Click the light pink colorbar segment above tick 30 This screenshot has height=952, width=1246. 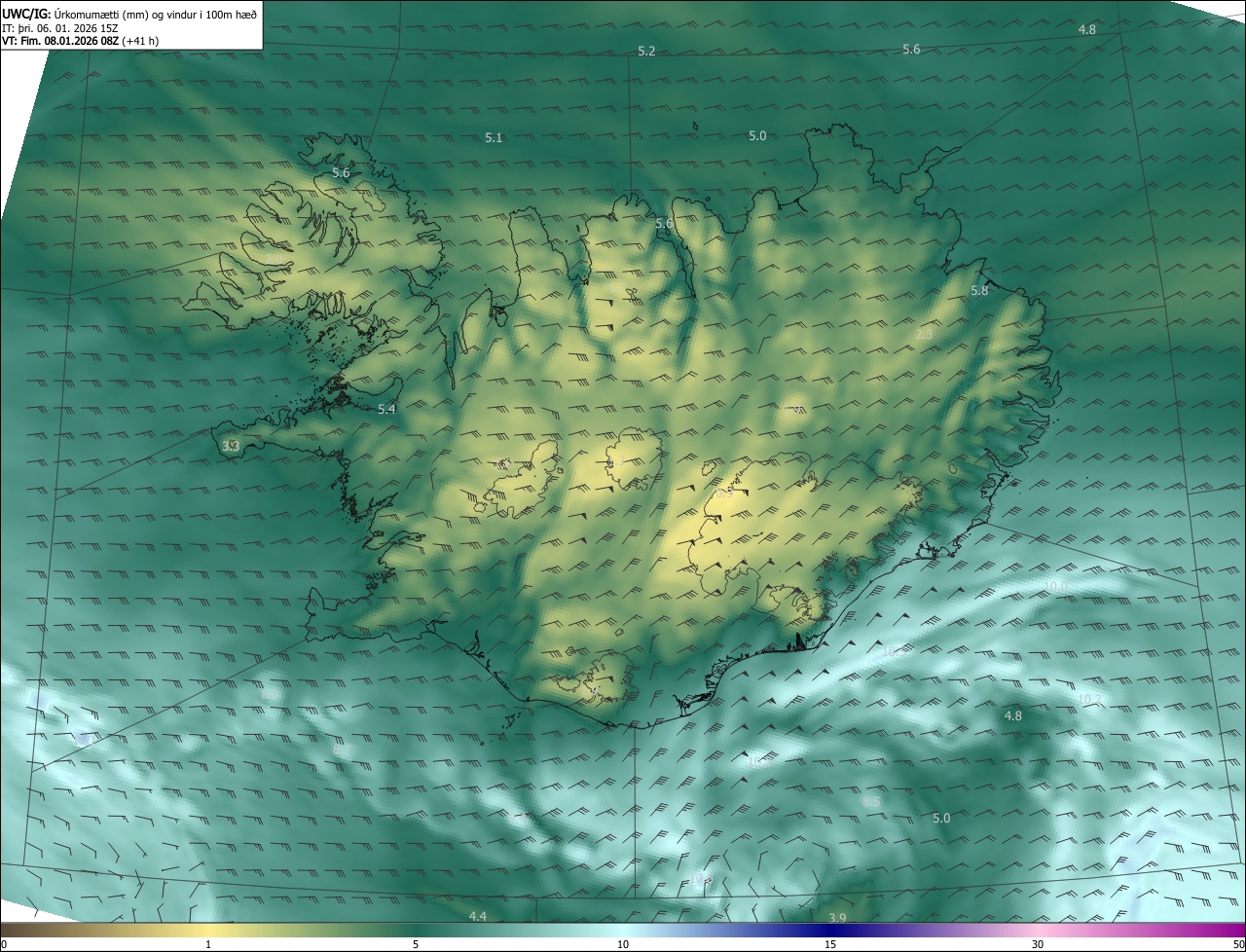[1038, 931]
